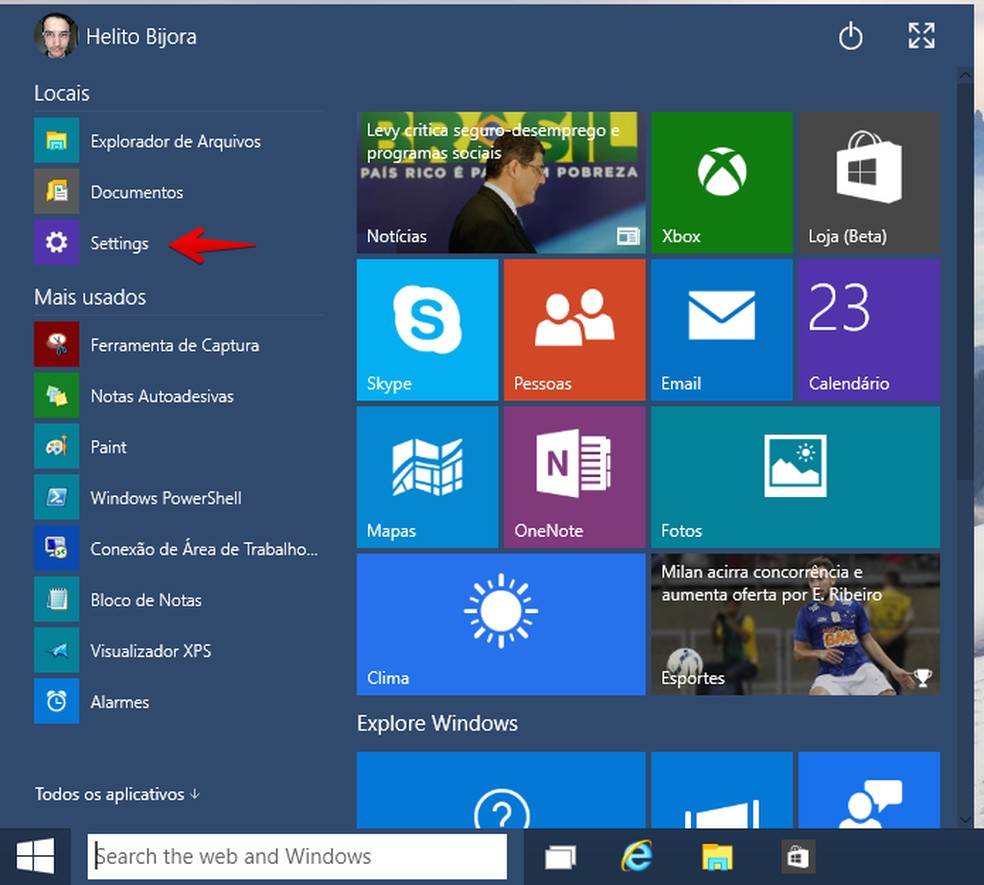This screenshot has height=885, width=984.
Task: Open the Store from the taskbar
Action: coord(797,856)
